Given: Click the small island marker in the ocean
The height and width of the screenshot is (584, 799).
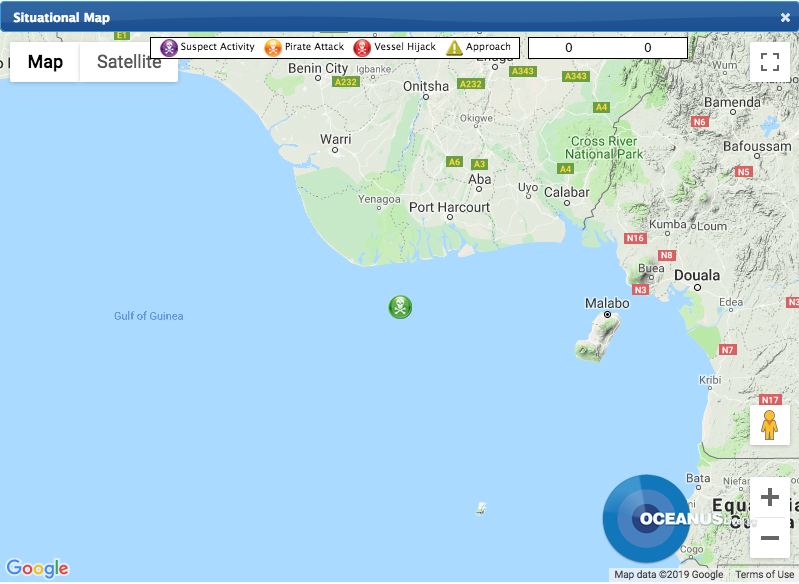Looking at the screenshot, I should 482,509.
